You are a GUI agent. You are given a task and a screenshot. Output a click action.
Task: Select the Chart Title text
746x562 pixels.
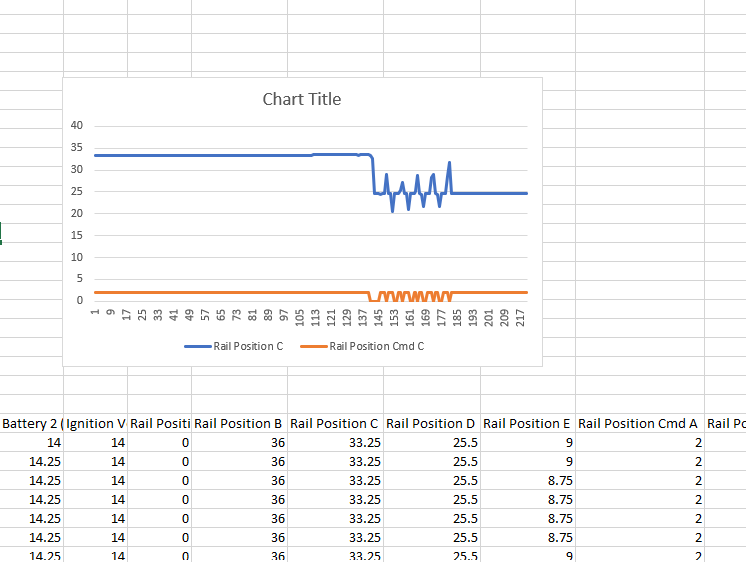pyautogui.click(x=301, y=99)
